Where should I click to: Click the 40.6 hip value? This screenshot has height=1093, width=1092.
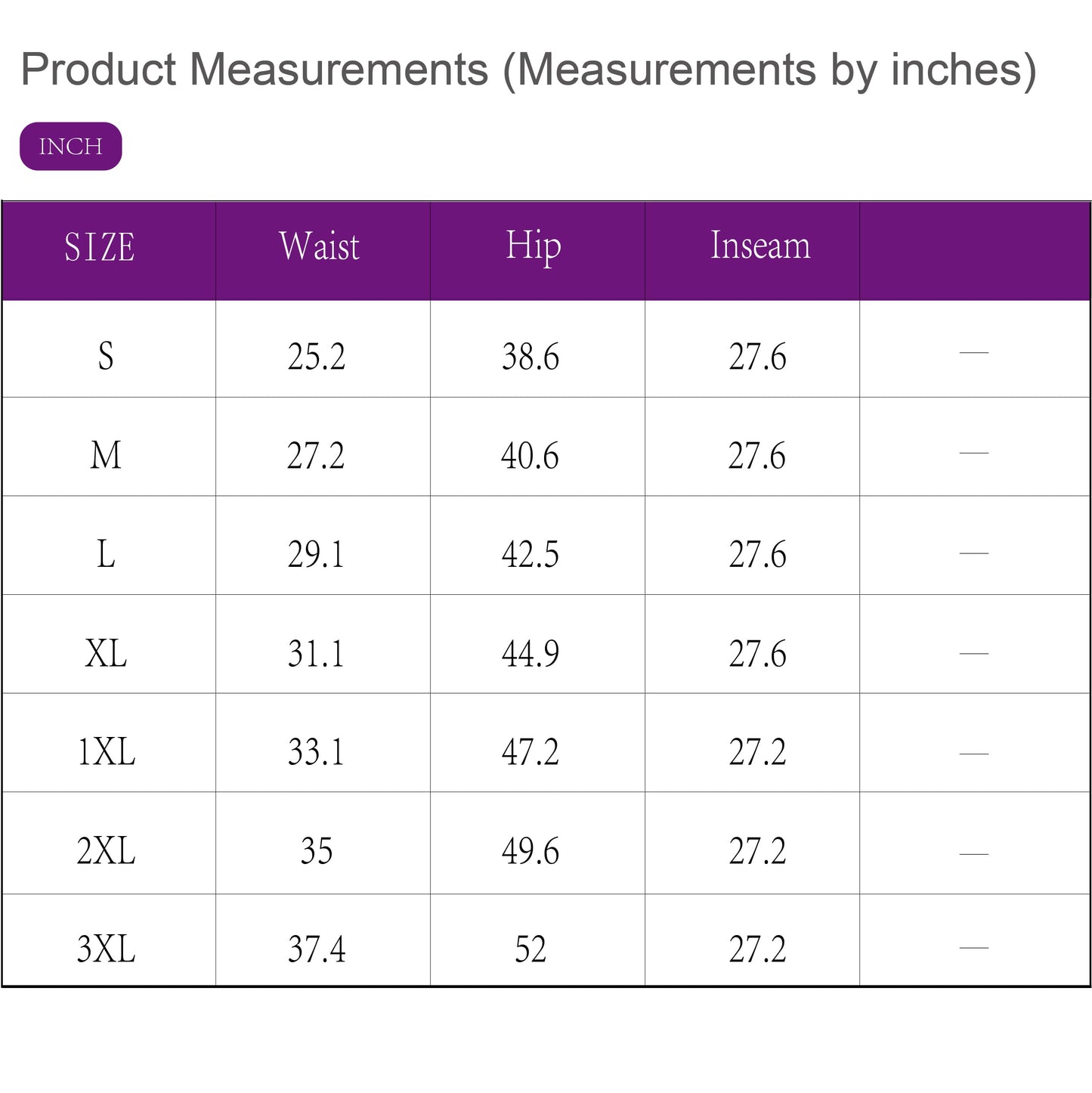531,456
